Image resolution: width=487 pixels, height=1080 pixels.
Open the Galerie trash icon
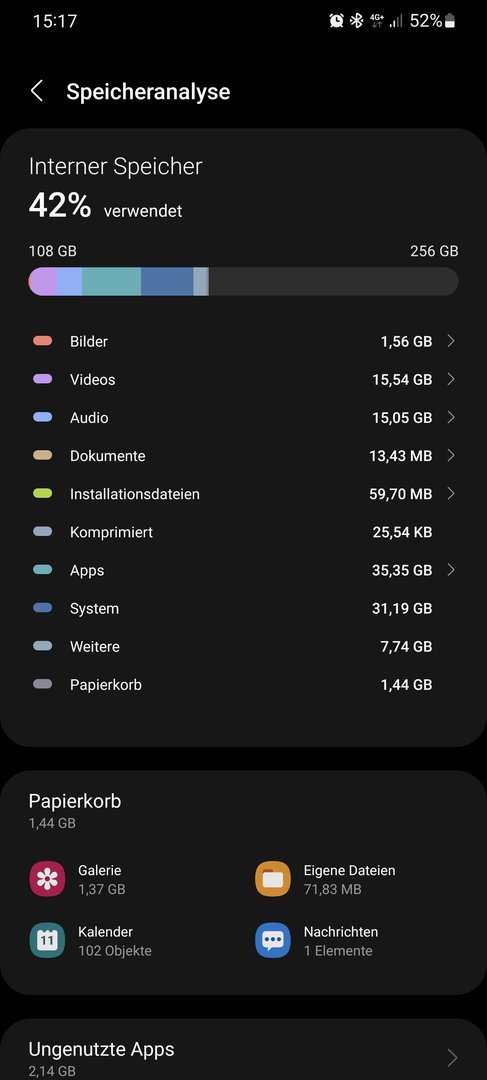click(48, 879)
